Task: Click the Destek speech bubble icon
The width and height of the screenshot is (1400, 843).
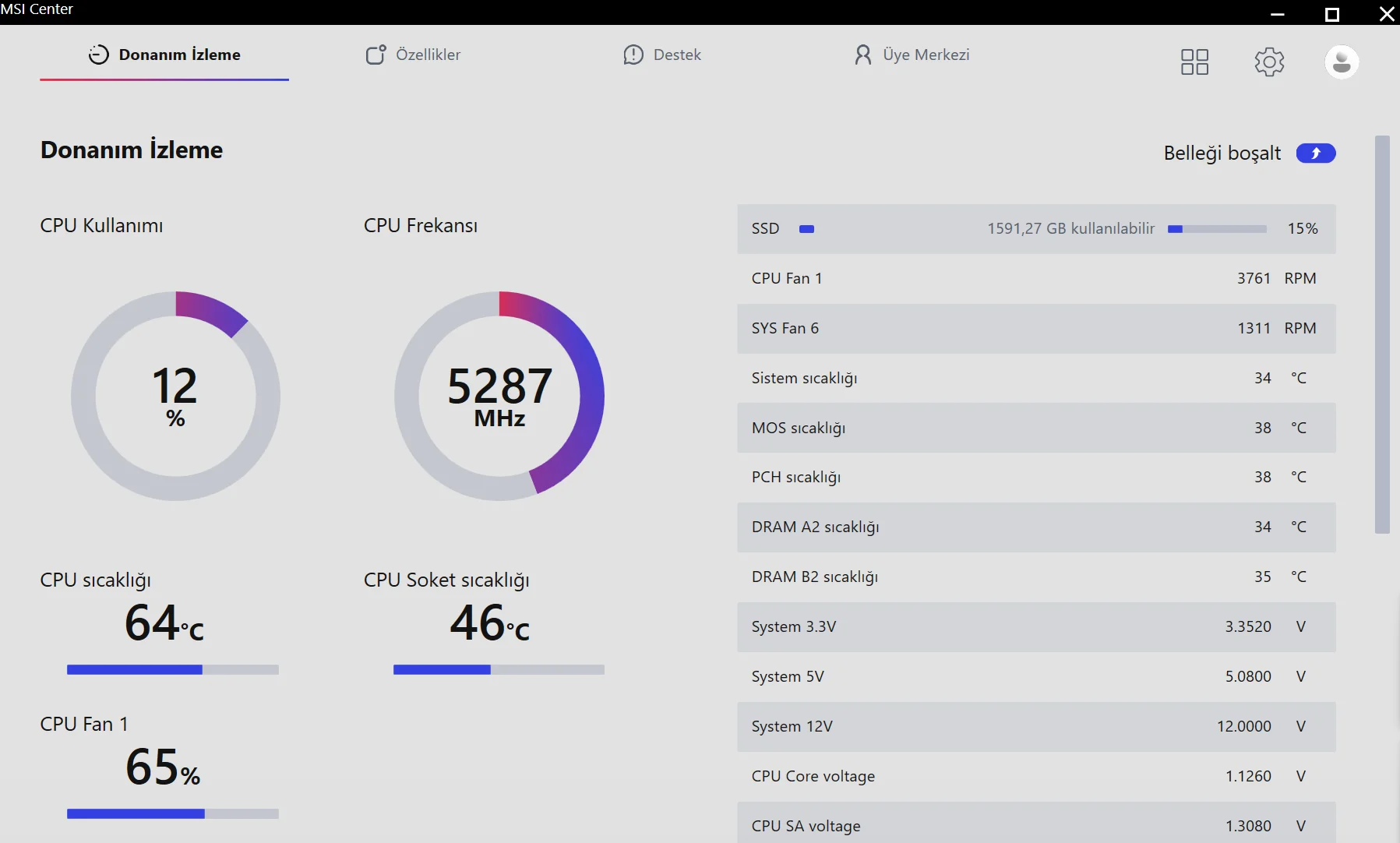Action: (x=633, y=55)
